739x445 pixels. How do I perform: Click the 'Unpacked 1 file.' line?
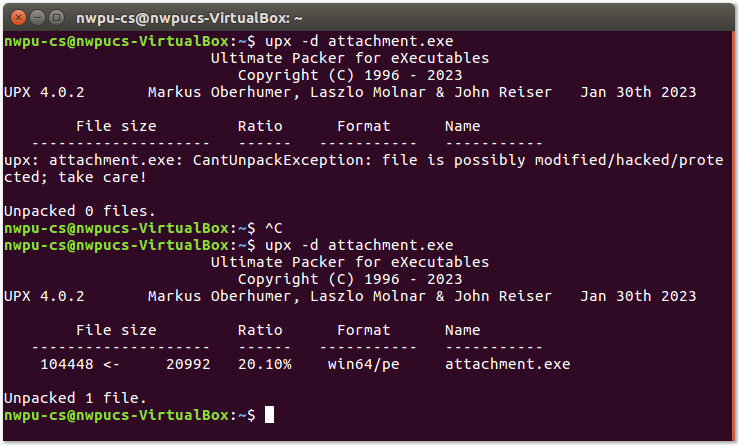pyautogui.click(x=75, y=398)
